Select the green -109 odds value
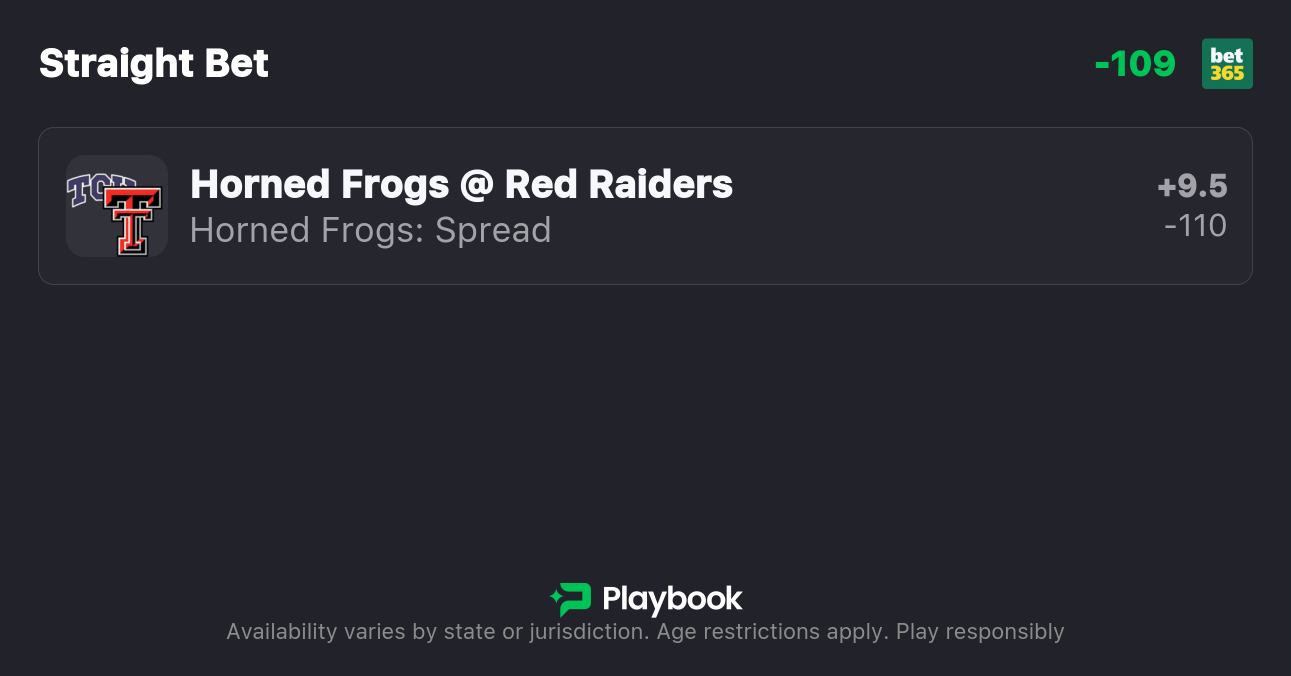Image resolution: width=1291 pixels, height=676 pixels. tap(1135, 64)
